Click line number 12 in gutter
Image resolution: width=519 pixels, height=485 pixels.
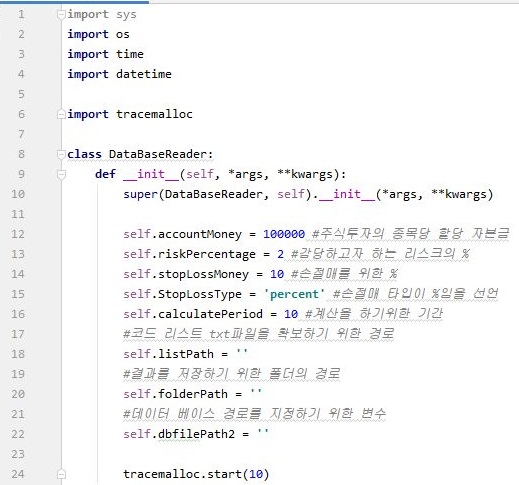pos(18,234)
